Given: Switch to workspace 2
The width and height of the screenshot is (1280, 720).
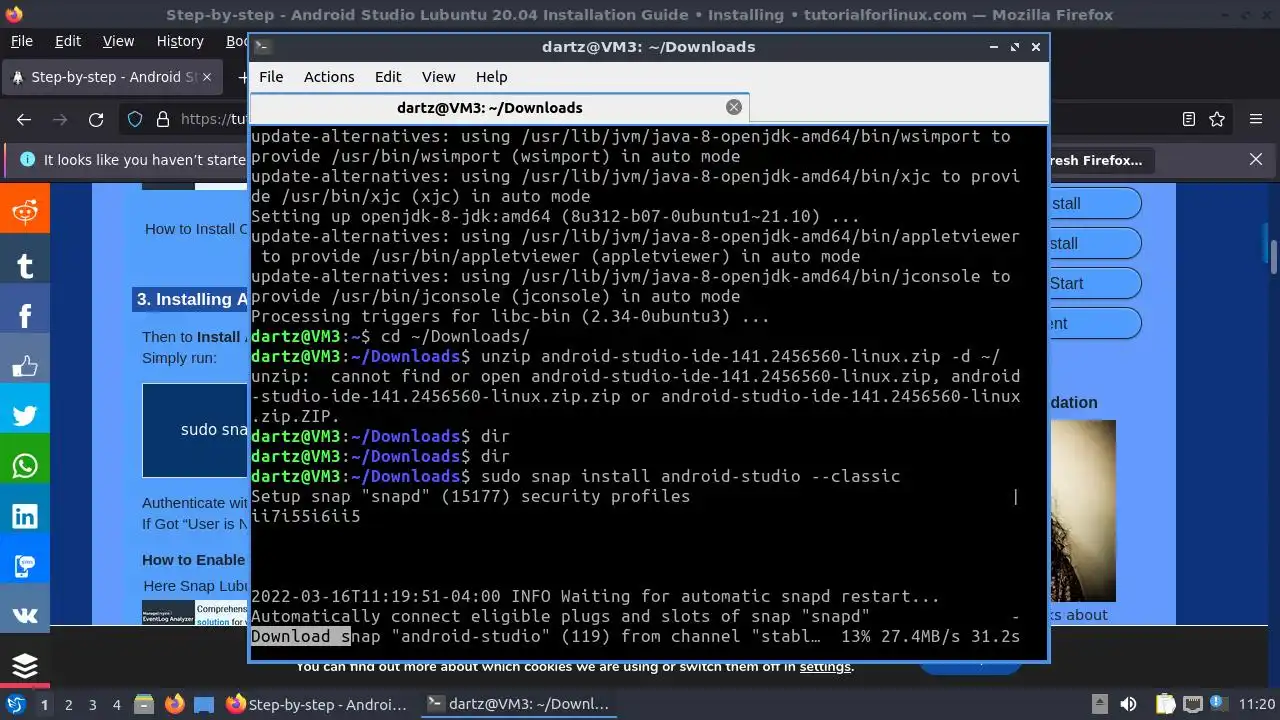Looking at the screenshot, I should click(x=68, y=704).
